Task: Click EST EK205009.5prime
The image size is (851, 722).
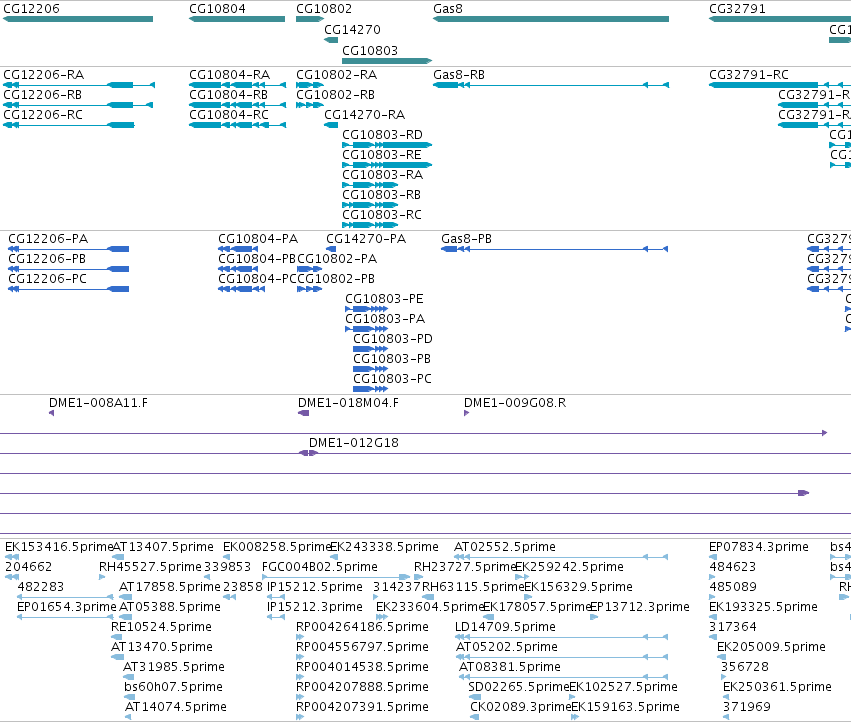Action: pos(721,657)
